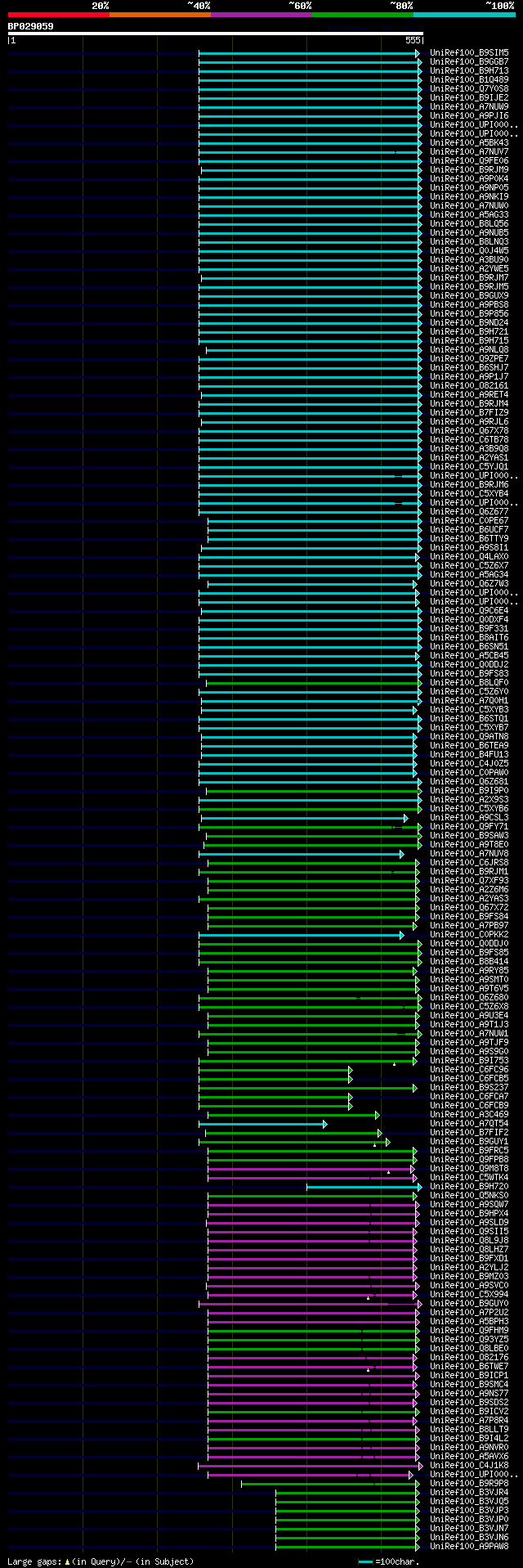Click hit label UniRef100_C5X994
This screenshot has width=523, height=1568.
point(469,1295)
